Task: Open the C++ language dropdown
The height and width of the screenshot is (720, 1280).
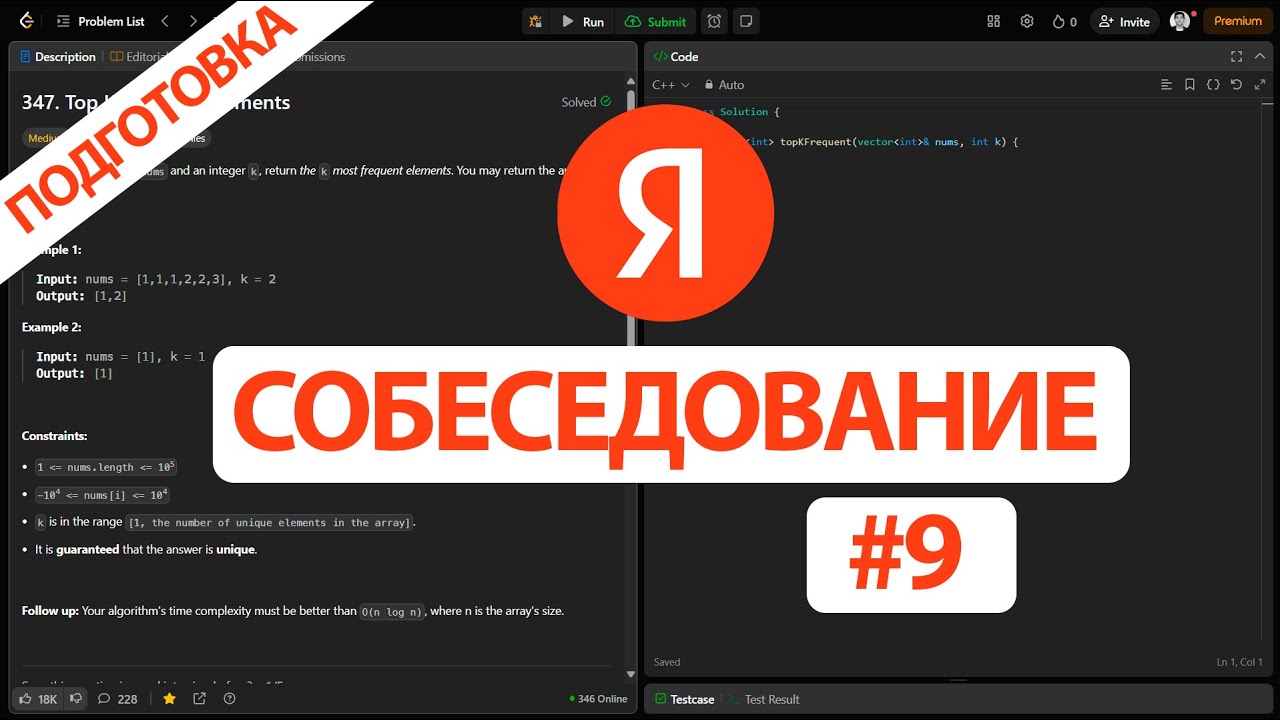Action: click(x=669, y=85)
